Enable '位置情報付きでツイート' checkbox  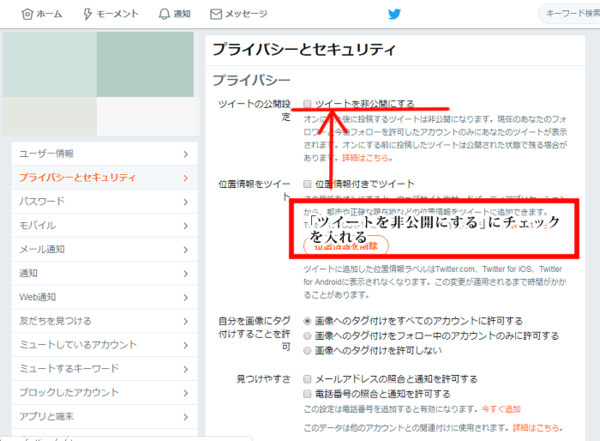[x=307, y=184]
